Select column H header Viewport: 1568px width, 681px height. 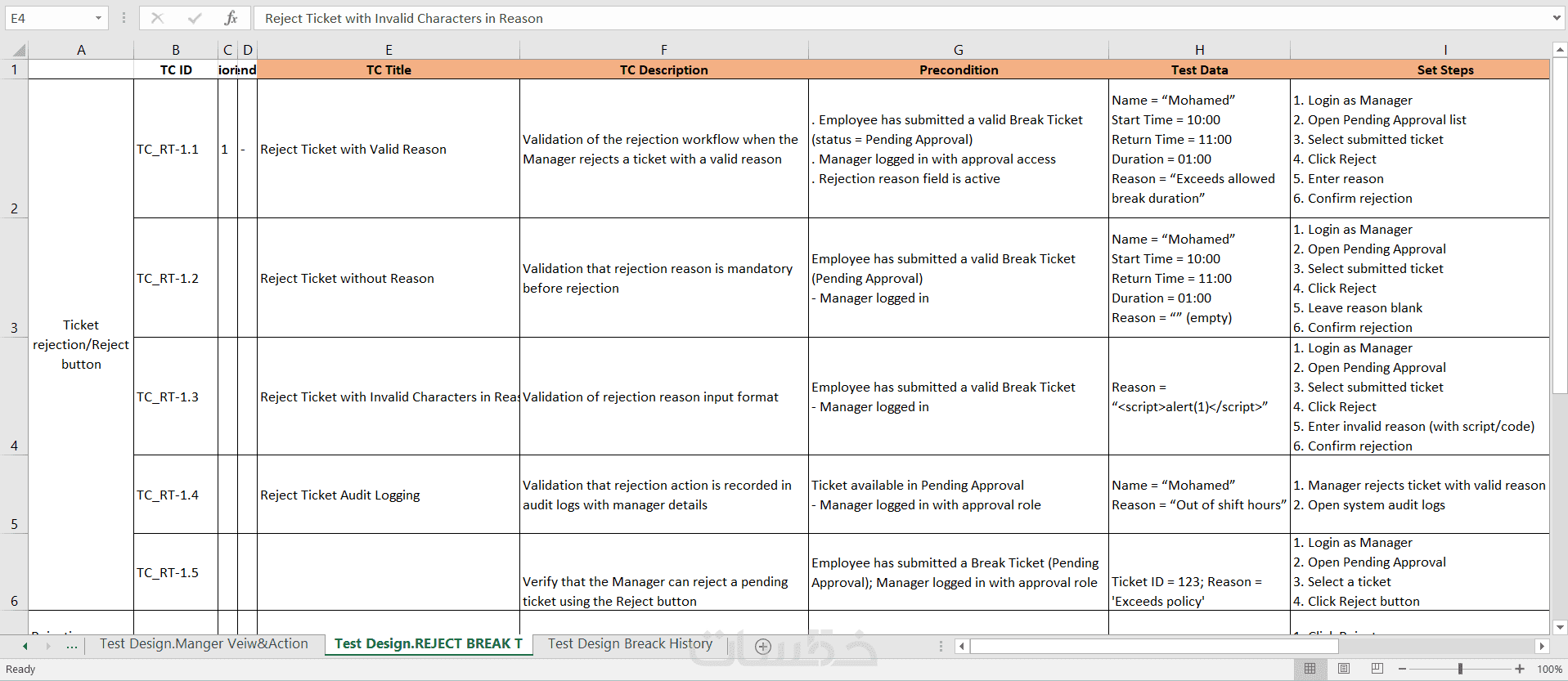coord(1199,50)
